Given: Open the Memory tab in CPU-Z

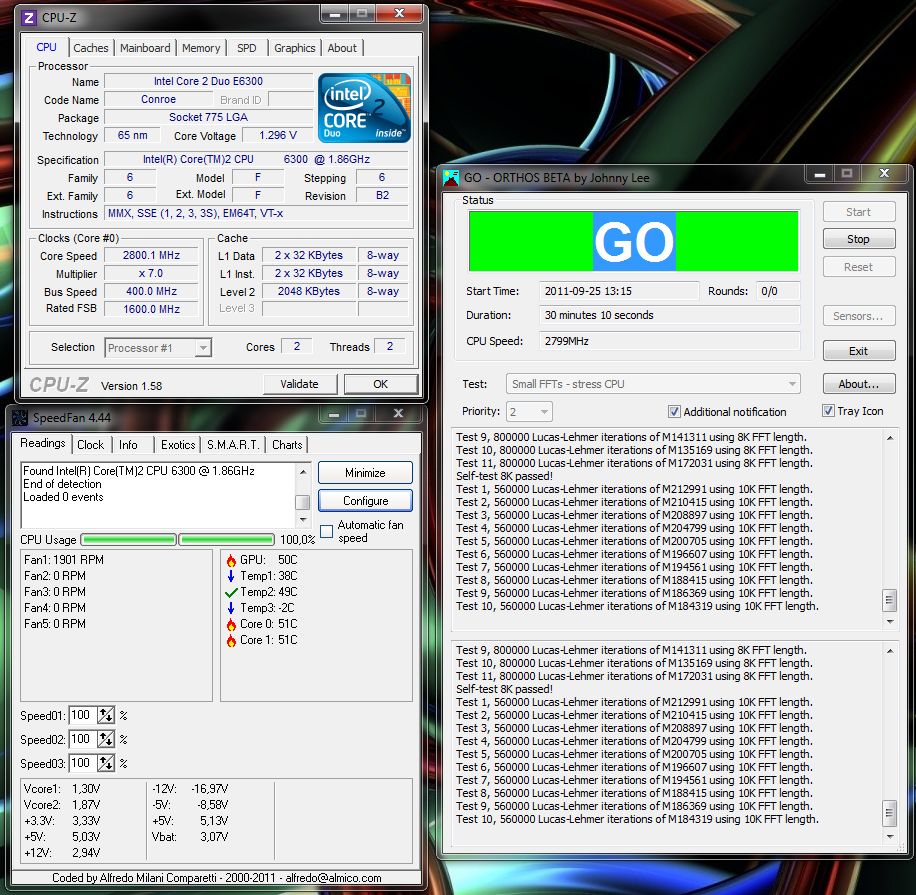Looking at the screenshot, I should coord(201,48).
